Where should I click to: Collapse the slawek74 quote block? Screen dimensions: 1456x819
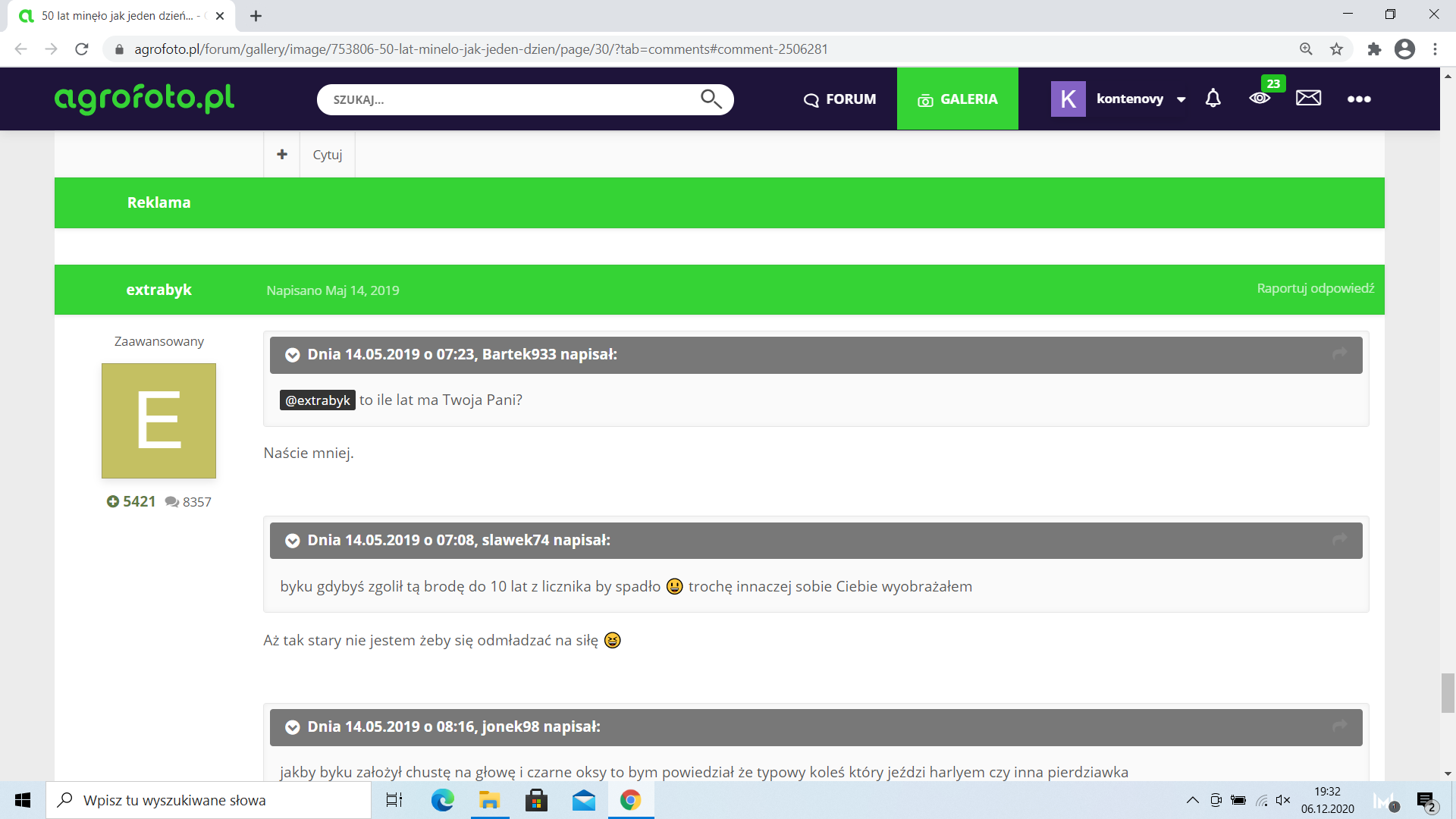(292, 541)
